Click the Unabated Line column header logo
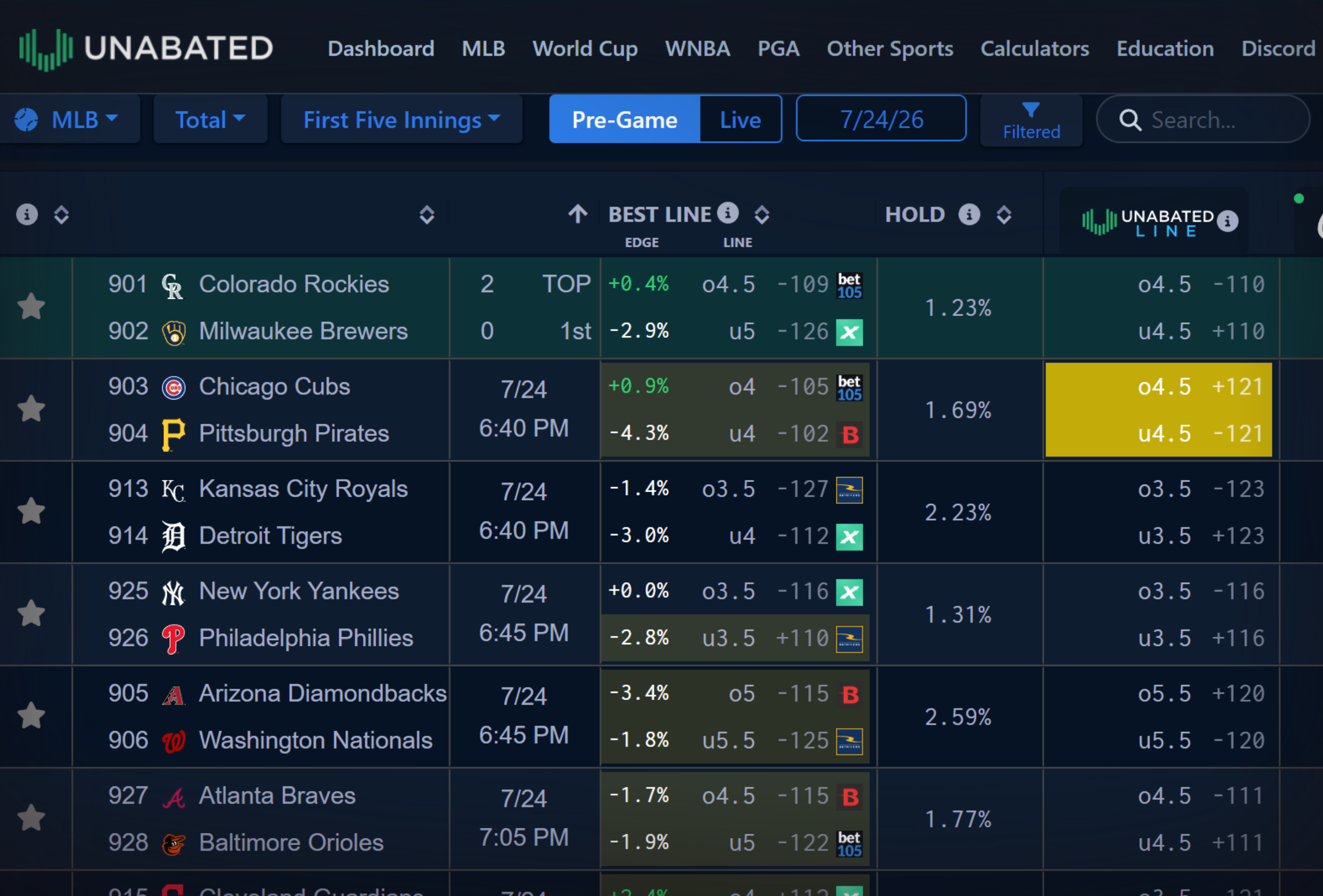This screenshot has height=896, width=1323. click(1148, 222)
